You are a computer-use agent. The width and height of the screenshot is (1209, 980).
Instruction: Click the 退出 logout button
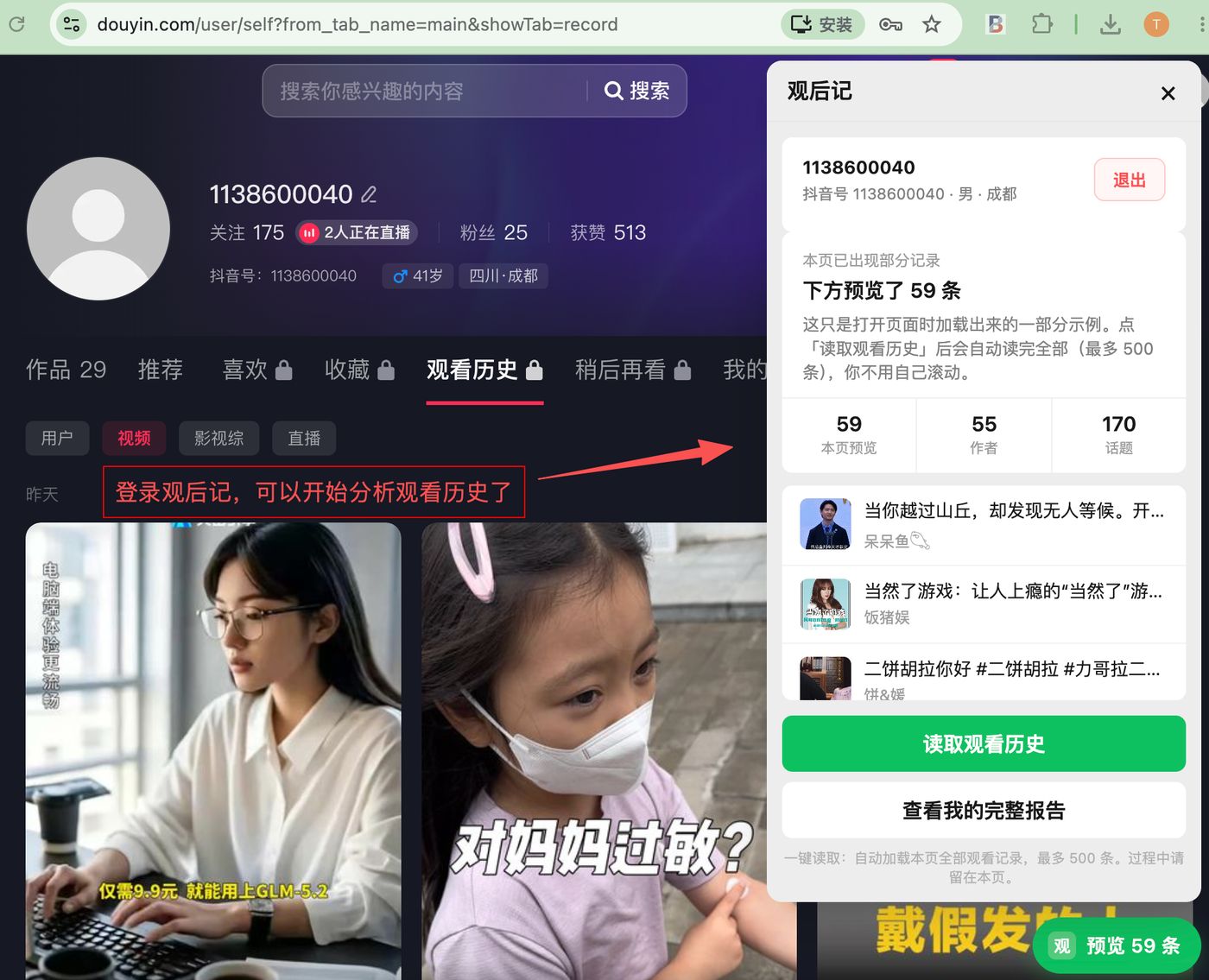click(1130, 180)
